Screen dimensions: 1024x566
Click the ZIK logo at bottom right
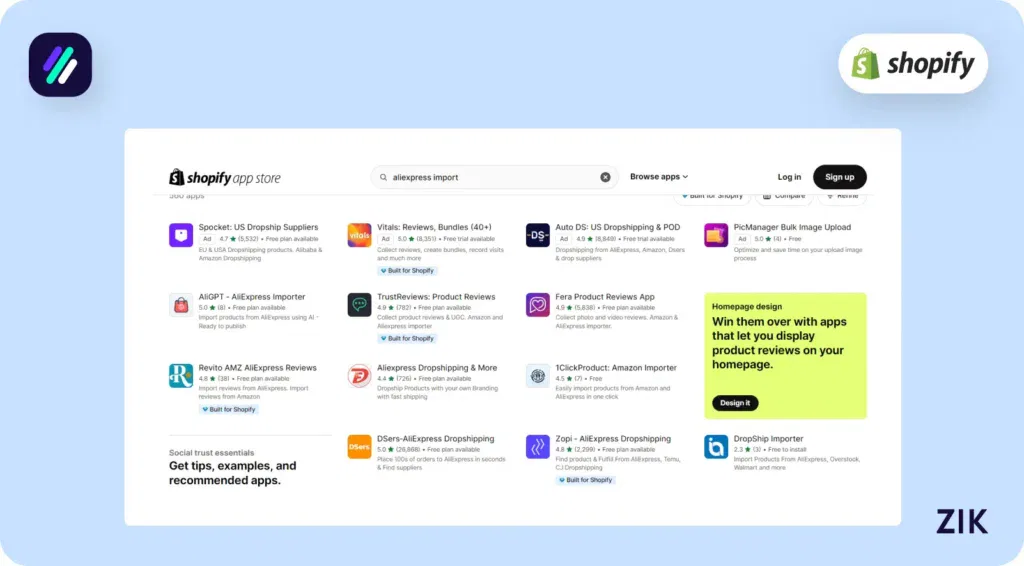pyautogui.click(x=962, y=522)
